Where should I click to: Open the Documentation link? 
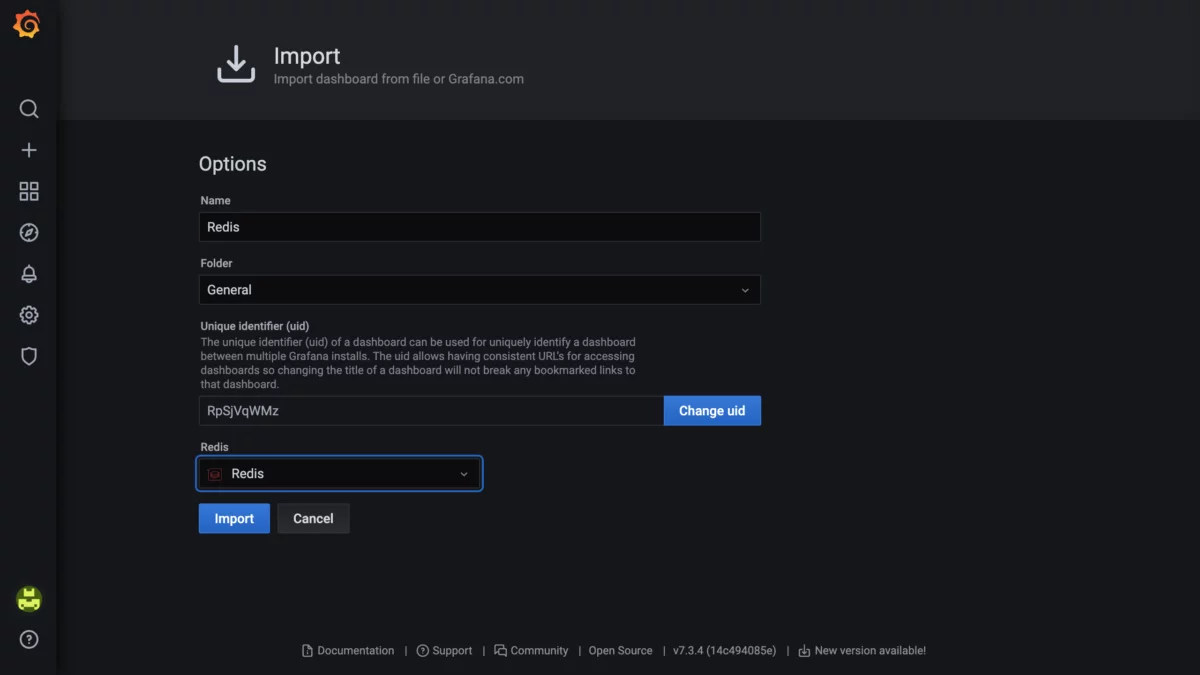pos(355,651)
